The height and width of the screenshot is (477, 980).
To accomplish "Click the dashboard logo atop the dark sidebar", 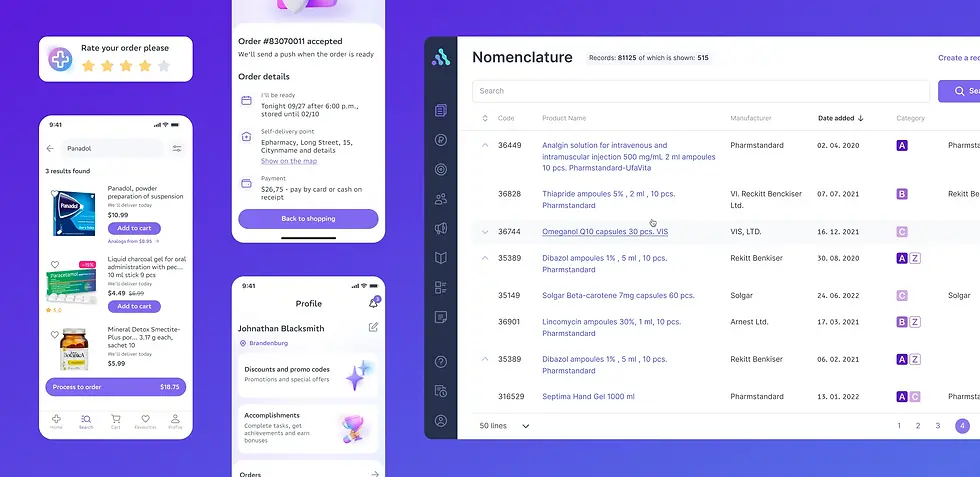I will point(441,57).
